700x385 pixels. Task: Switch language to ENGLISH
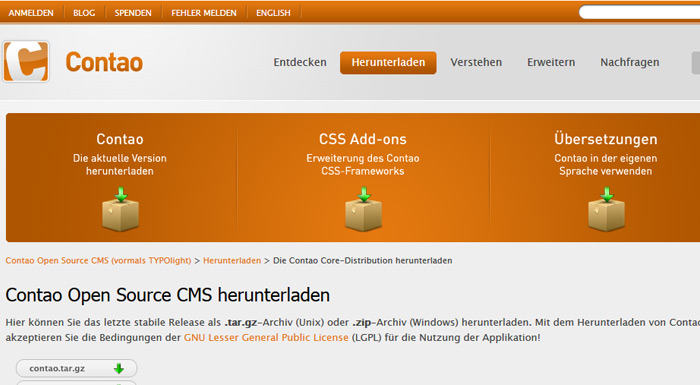pyautogui.click(x=273, y=13)
